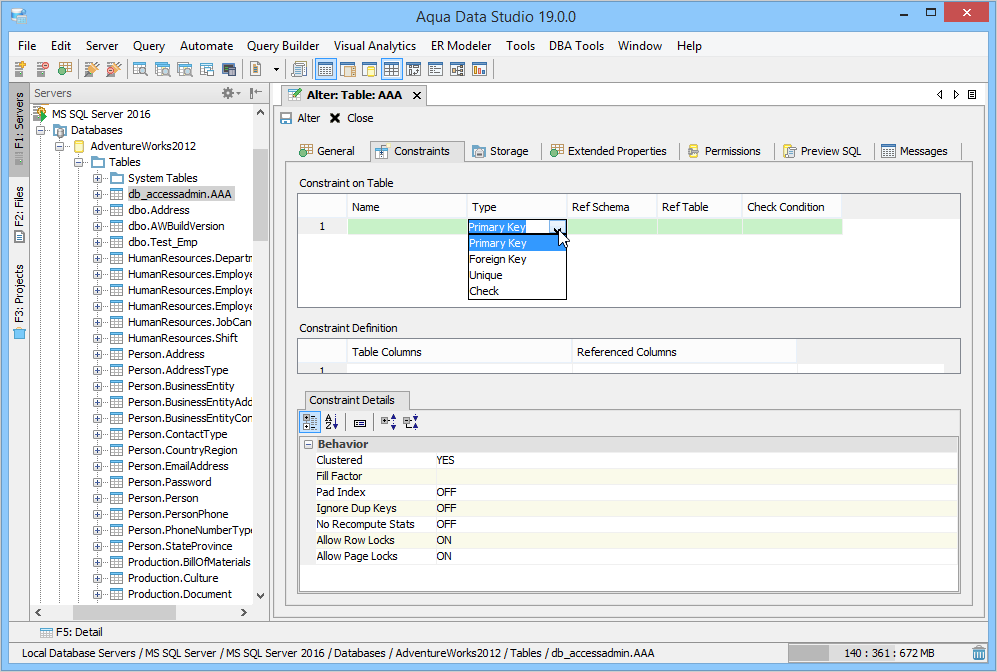This screenshot has height=672, width=997.
Task: Collapse the AdventureWorks2012 database node
Action: click(x=61, y=146)
